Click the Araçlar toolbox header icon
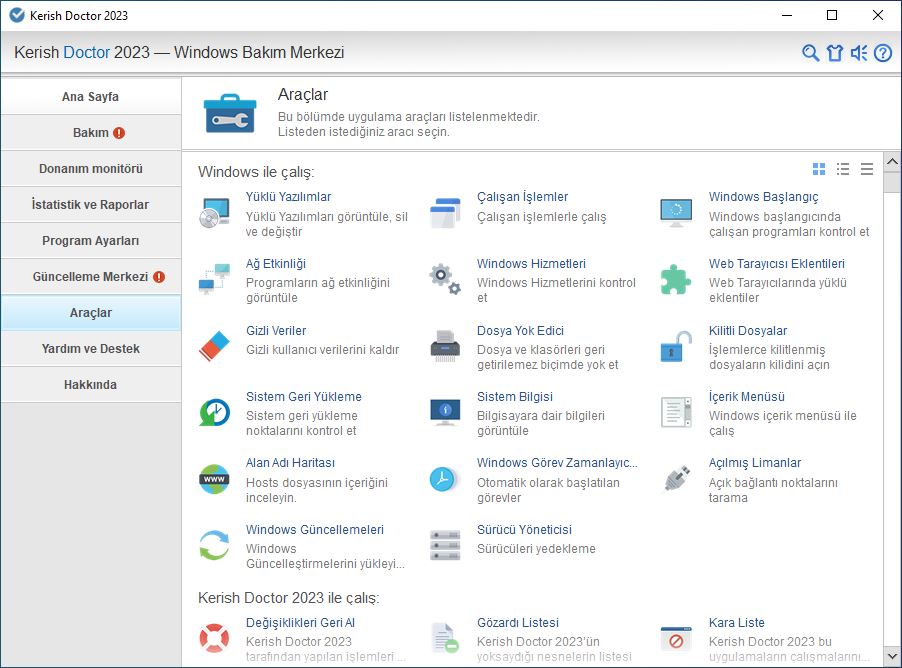The height and width of the screenshot is (668, 902). (230, 113)
